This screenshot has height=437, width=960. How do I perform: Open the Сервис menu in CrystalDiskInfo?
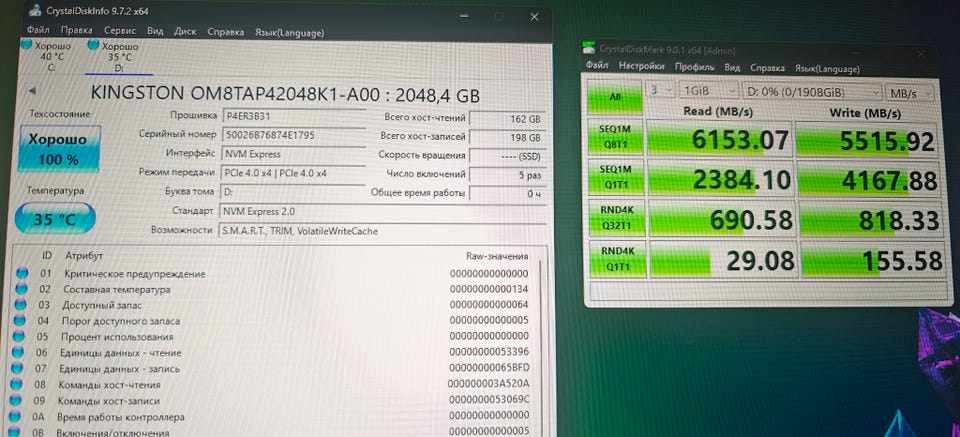(x=120, y=31)
